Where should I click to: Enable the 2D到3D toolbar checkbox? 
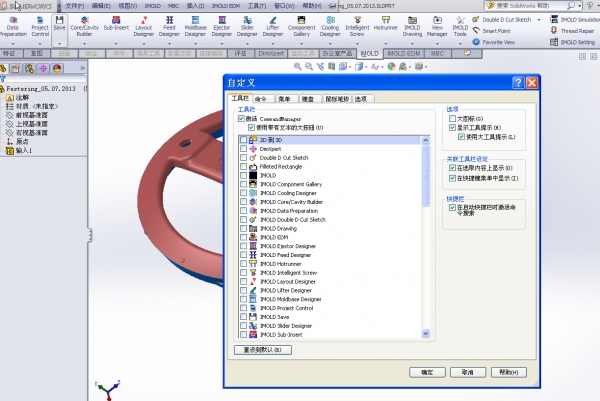(243, 140)
